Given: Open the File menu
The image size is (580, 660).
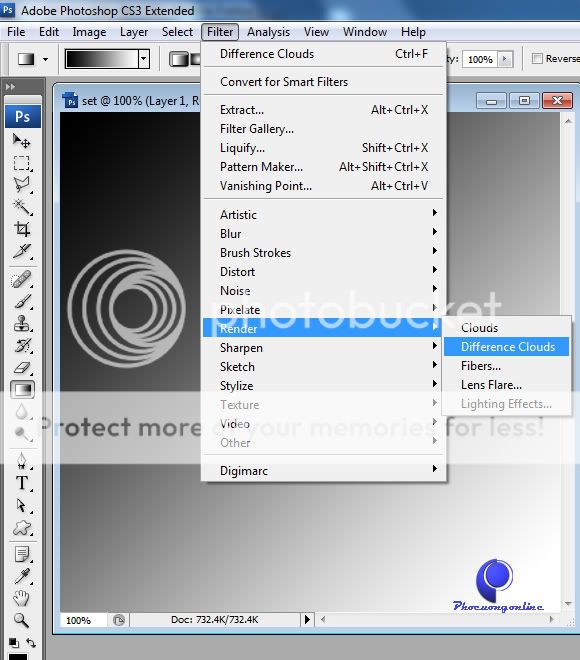Looking at the screenshot, I should (16, 32).
